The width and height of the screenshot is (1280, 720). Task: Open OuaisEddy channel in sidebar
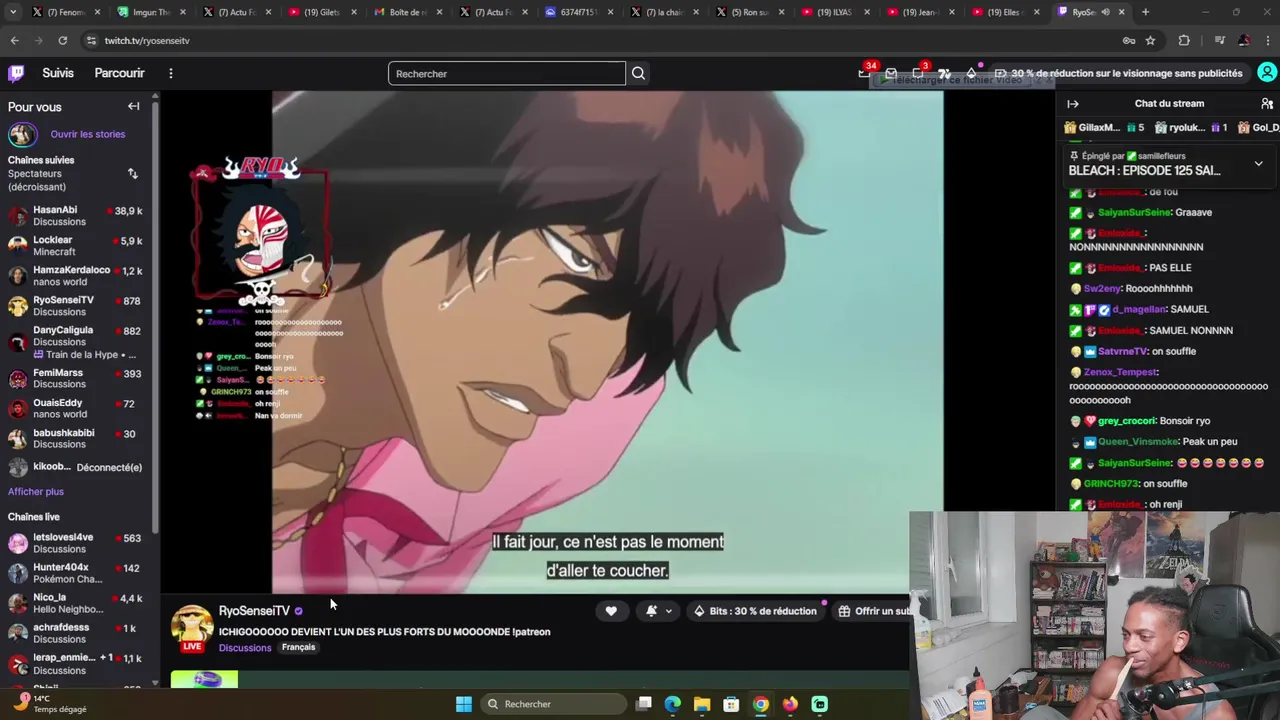pyautogui.click(x=75, y=408)
